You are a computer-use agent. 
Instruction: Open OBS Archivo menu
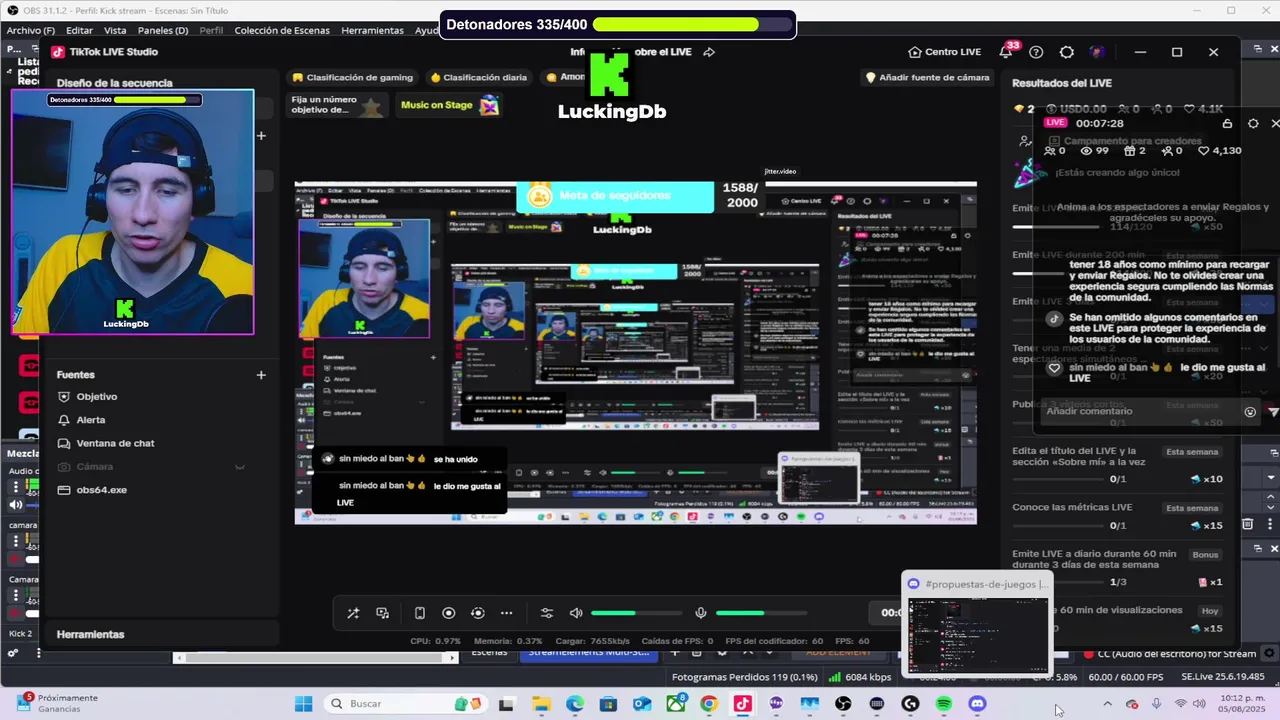click(x=31, y=30)
